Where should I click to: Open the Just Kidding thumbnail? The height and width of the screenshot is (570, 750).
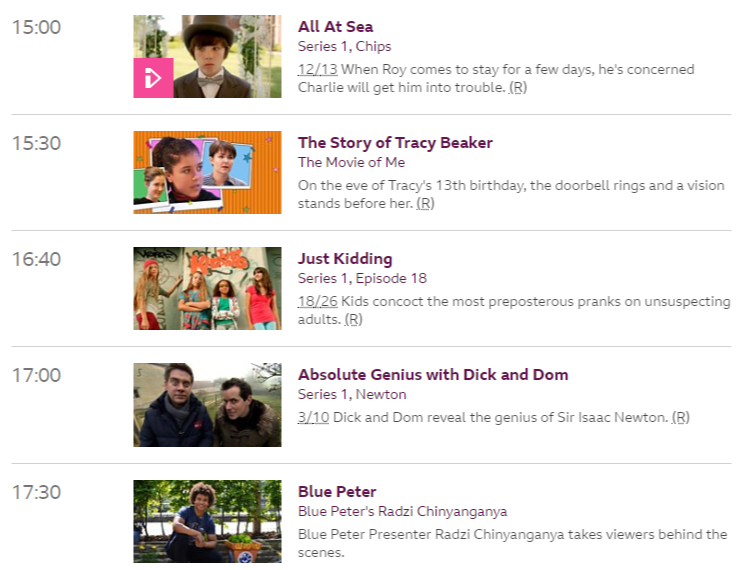click(x=207, y=288)
